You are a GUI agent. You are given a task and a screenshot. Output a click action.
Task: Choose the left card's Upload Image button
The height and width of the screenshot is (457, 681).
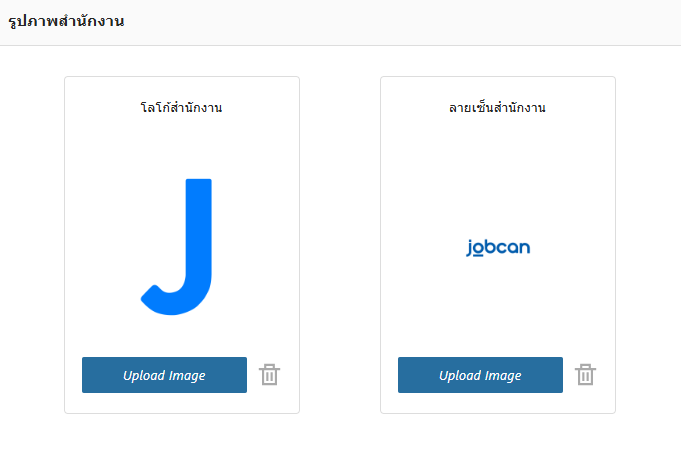point(164,375)
